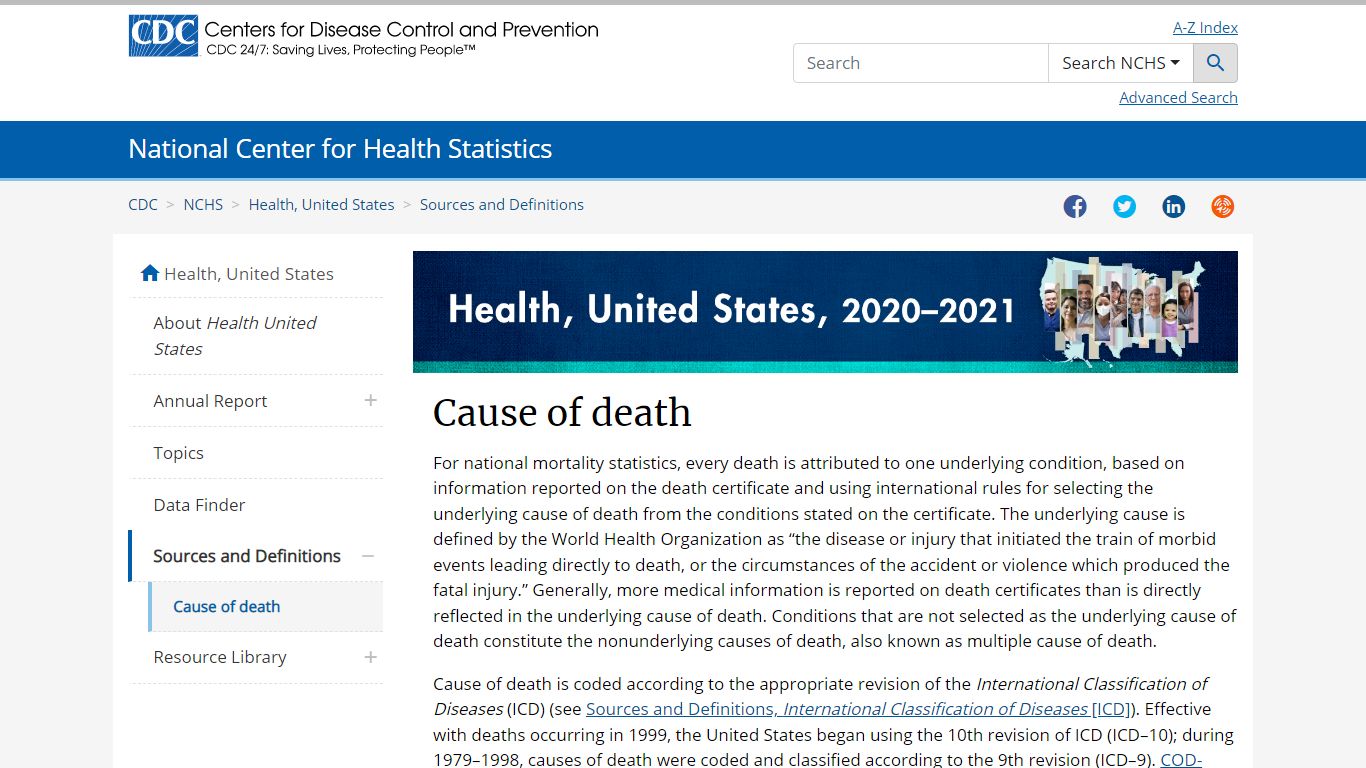Open About Health United States sidebar item
Screen dimensions: 1366x768
[256, 336]
